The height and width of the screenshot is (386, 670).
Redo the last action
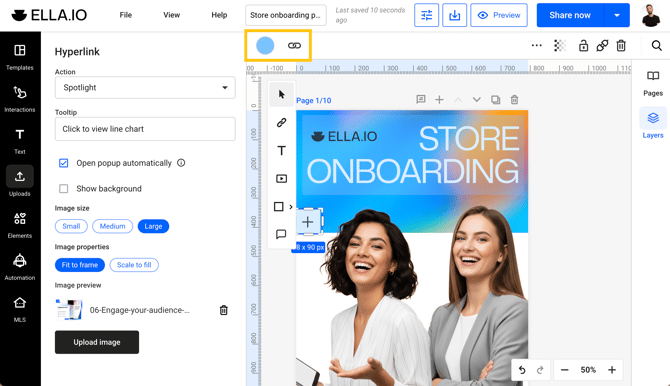(540, 370)
